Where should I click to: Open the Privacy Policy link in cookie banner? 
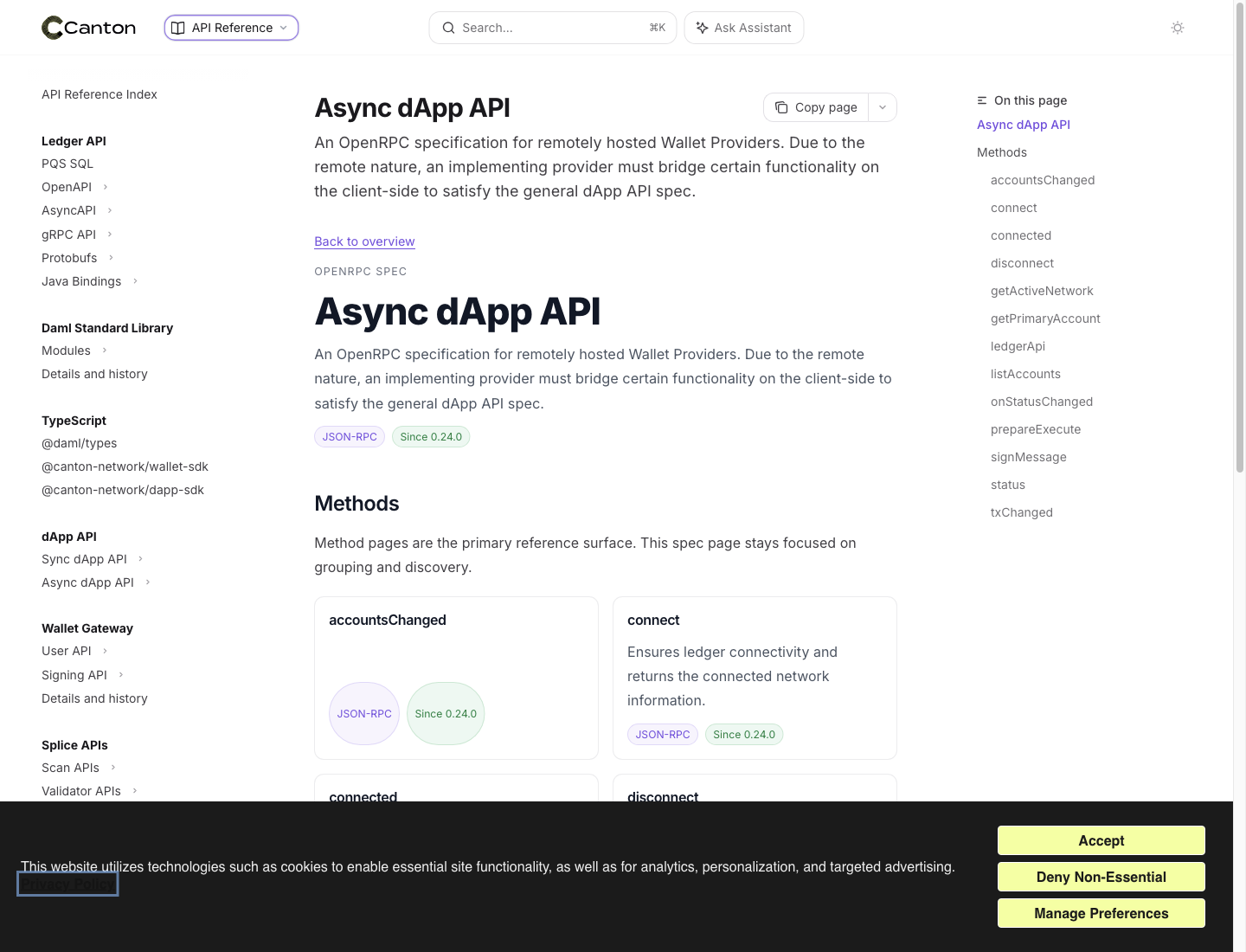click(x=67, y=884)
